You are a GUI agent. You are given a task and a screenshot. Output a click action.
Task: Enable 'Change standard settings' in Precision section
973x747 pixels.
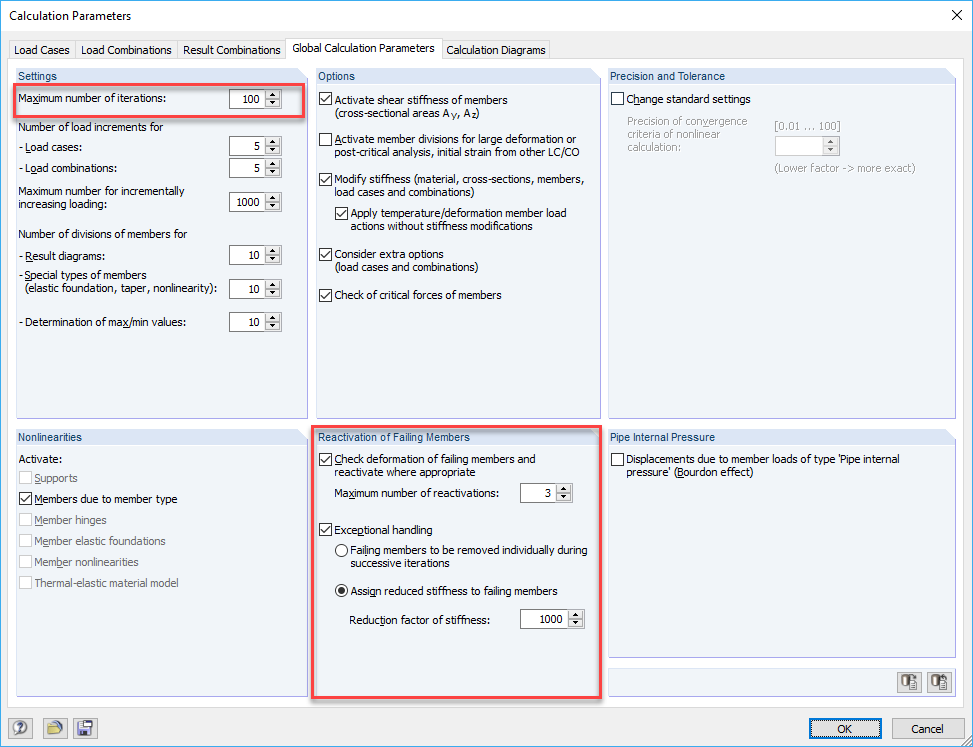coord(617,99)
